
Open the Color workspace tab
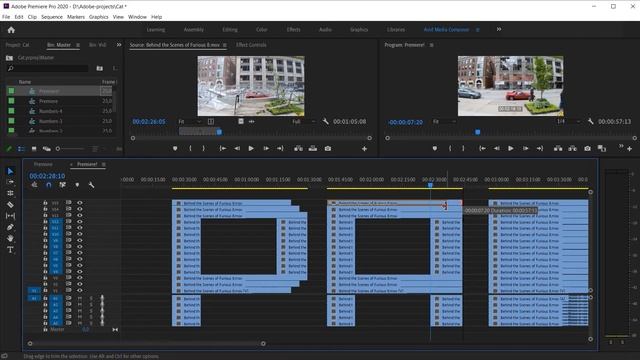(262, 29)
